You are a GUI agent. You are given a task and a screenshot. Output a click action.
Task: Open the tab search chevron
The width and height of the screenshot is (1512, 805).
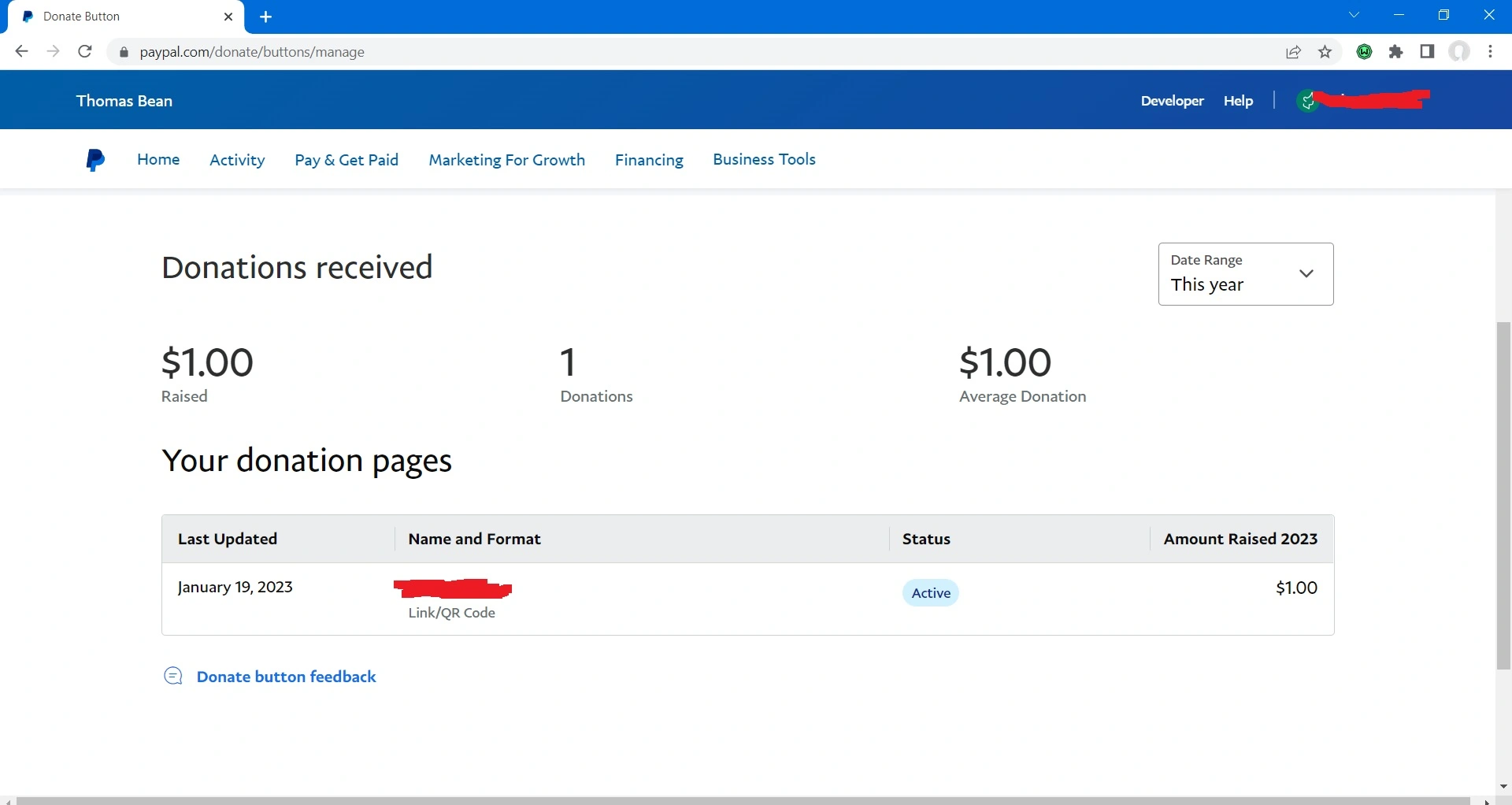click(1354, 15)
